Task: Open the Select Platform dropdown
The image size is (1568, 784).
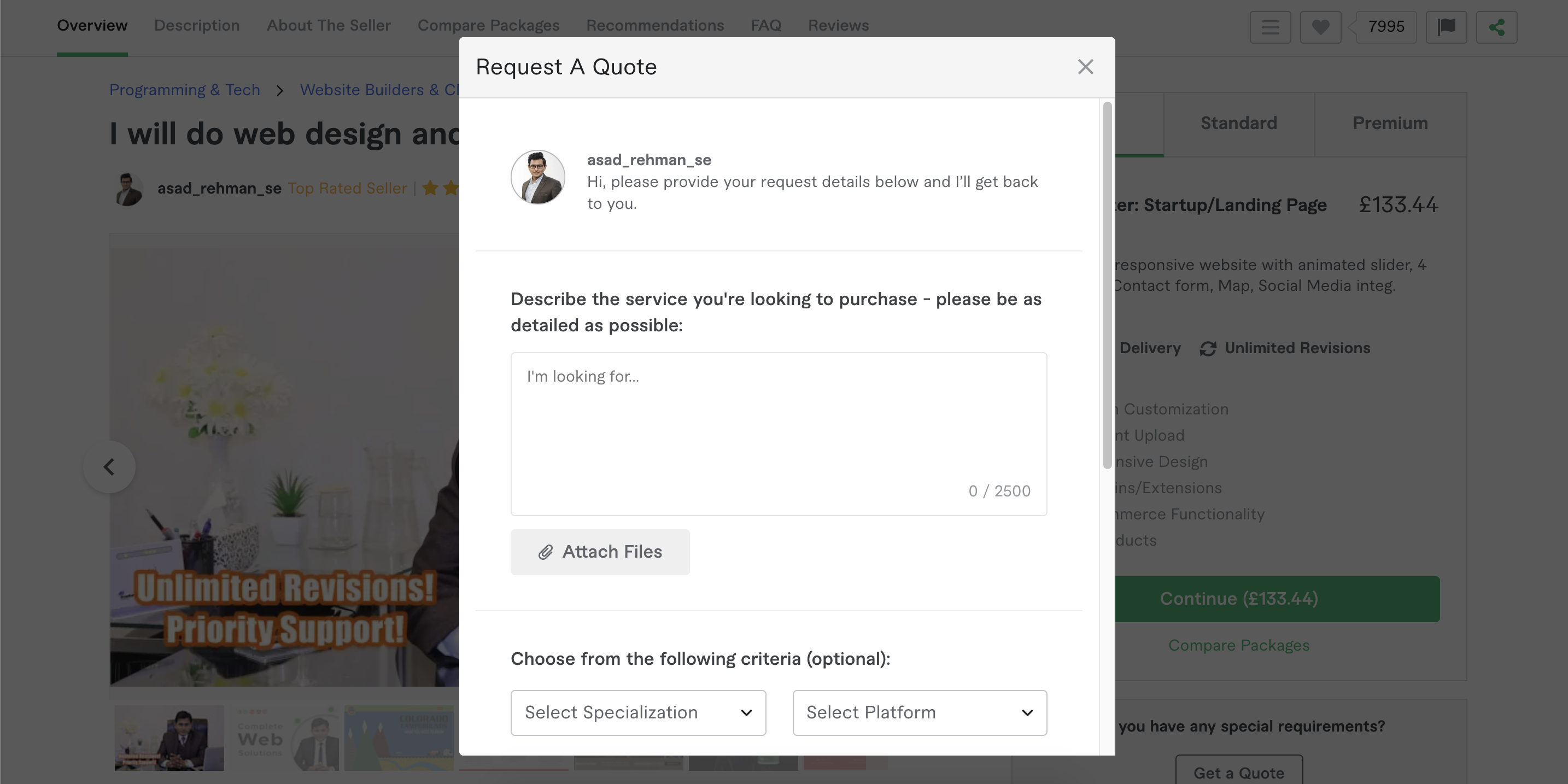Action: tap(919, 712)
